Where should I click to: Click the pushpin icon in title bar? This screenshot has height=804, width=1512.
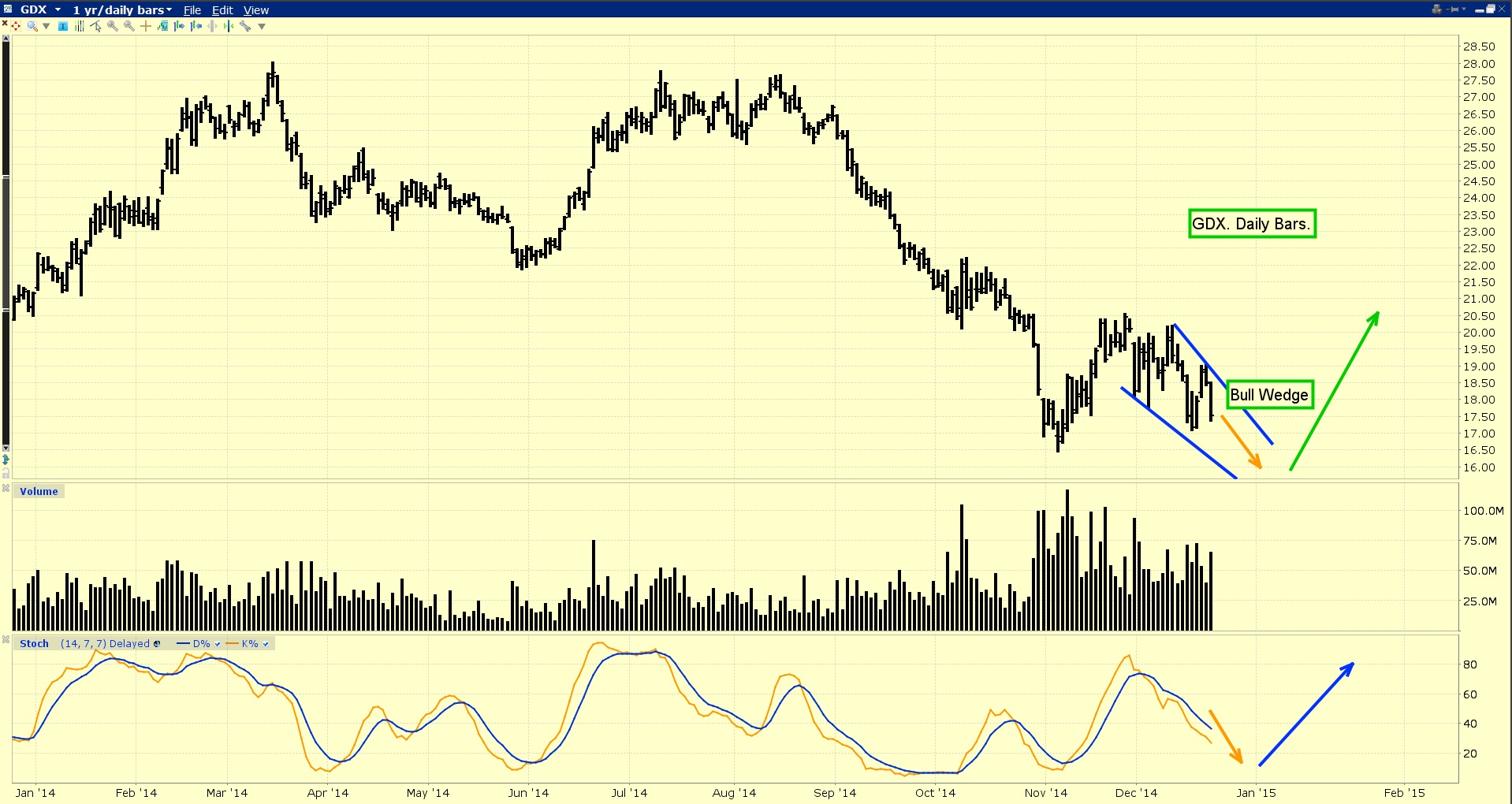pyautogui.click(x=1454, y=9)
